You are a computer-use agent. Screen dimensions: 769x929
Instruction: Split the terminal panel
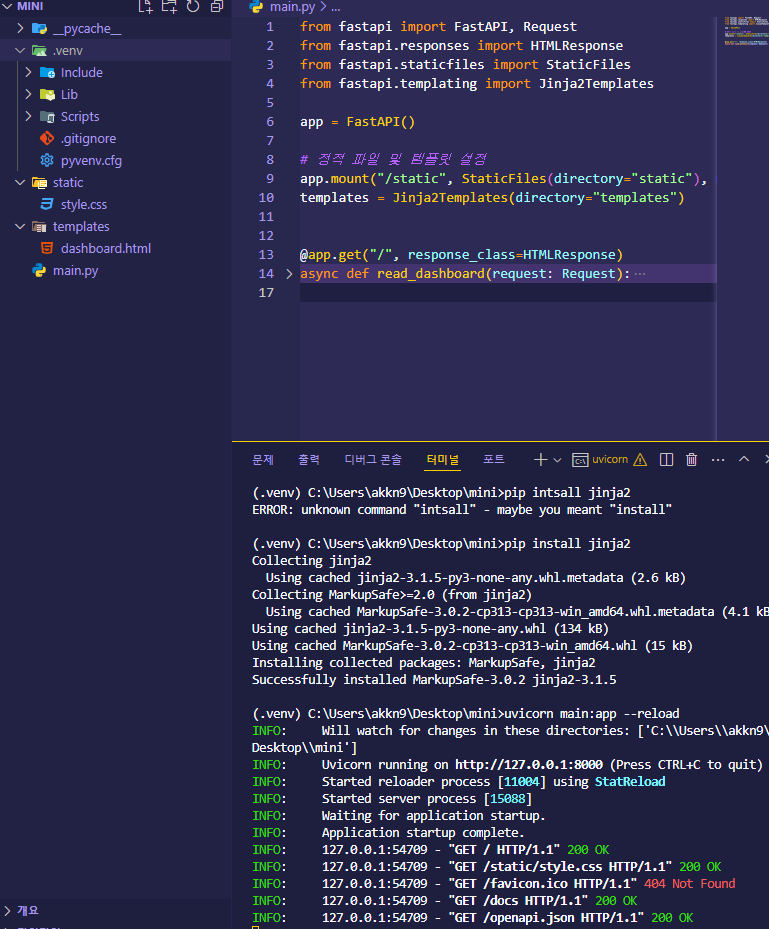click(x=666, y=460)
